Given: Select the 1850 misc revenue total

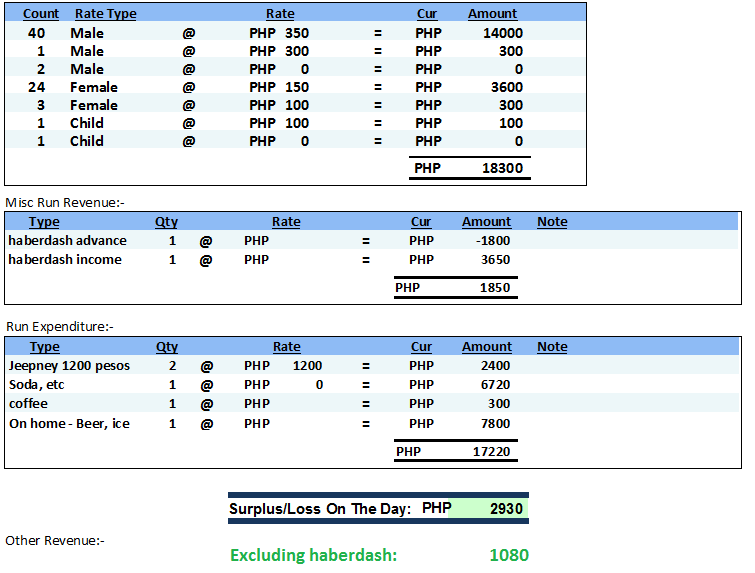Looking at the screenshot, I should tap(494, 288).
